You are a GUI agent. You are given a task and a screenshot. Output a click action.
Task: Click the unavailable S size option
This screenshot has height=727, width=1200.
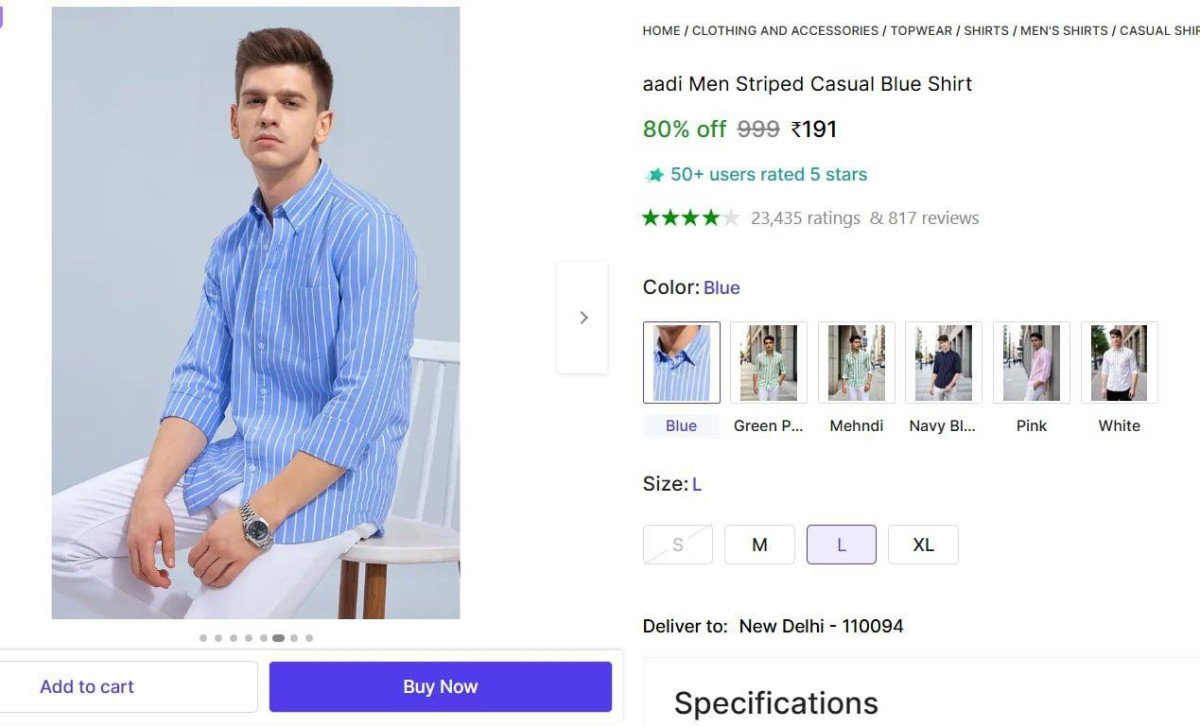pos(678,545)
